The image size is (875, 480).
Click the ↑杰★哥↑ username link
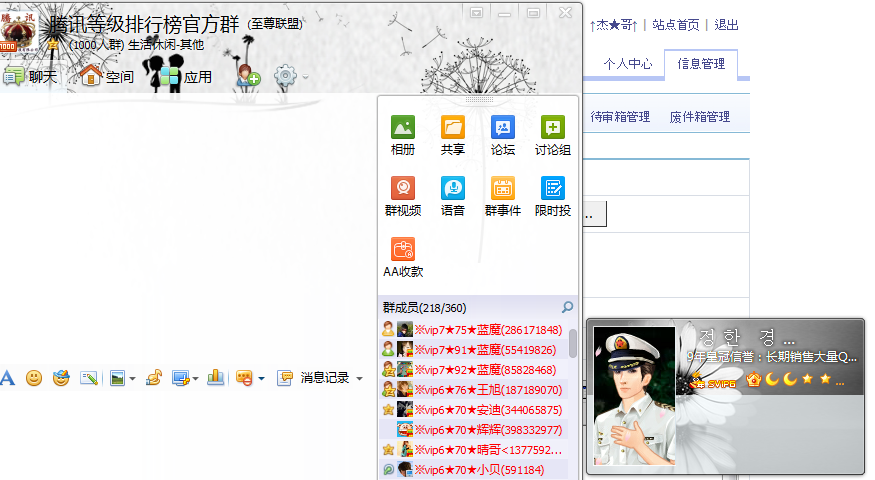point(613,25)
